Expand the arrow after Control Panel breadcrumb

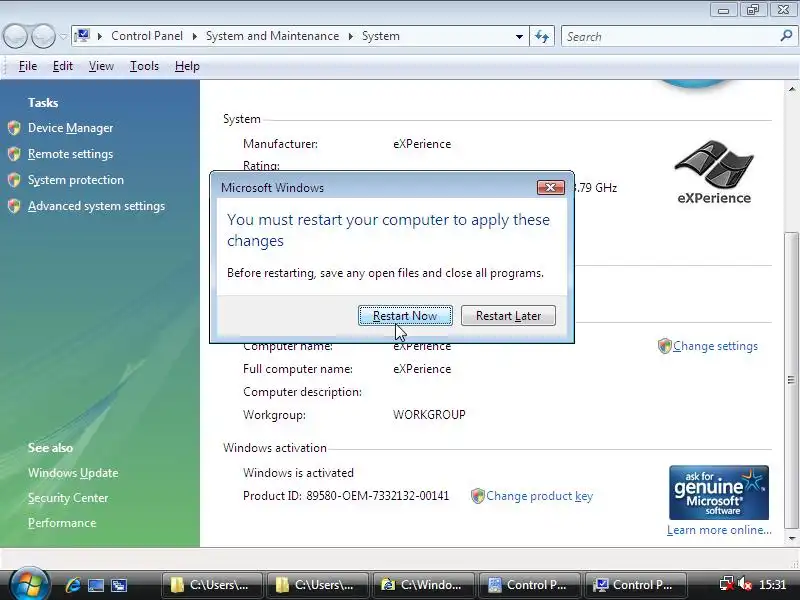pyautogui.click(x=195, y=36)
